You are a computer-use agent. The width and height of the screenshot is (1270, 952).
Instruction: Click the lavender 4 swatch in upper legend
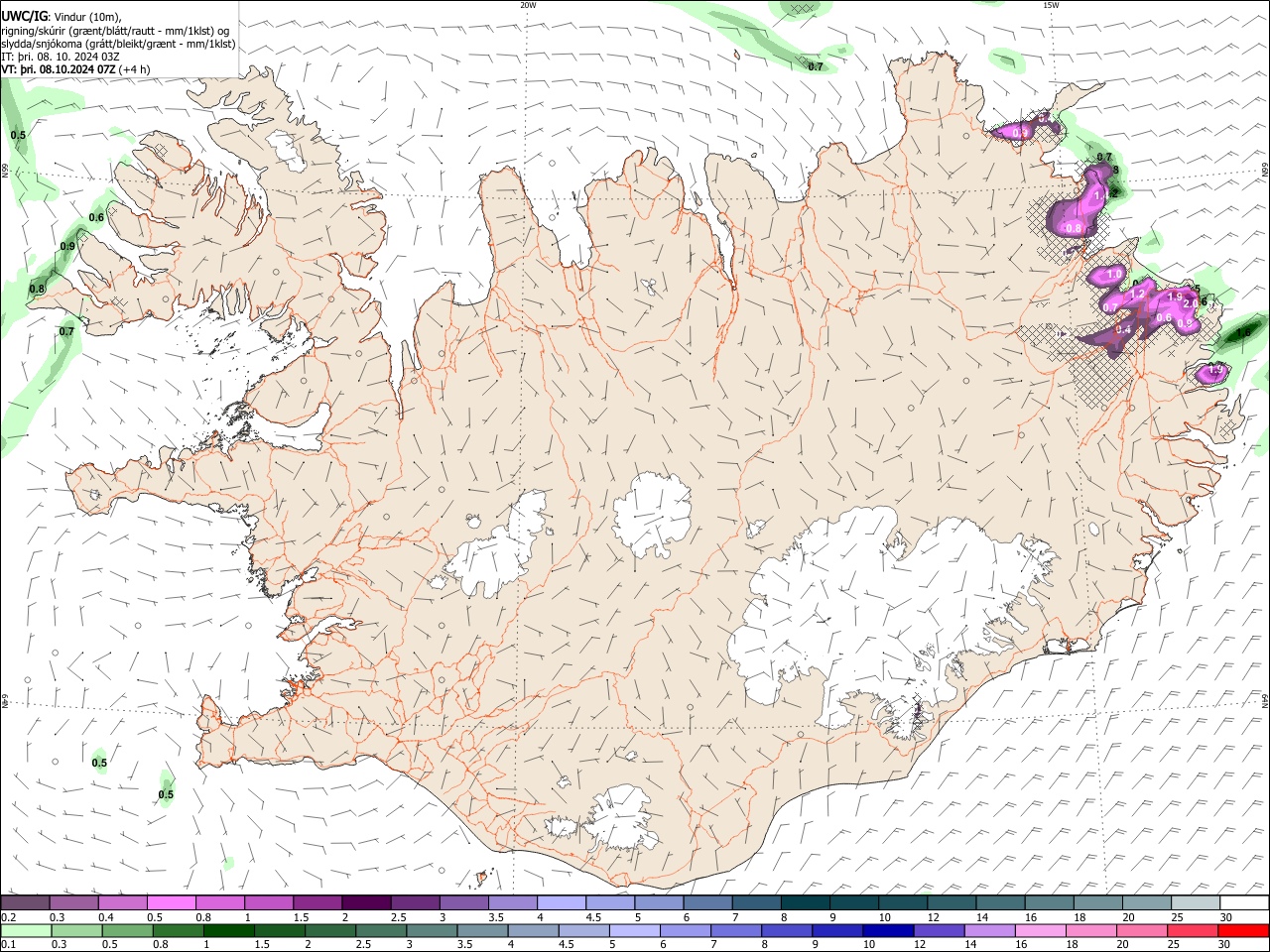561,902
